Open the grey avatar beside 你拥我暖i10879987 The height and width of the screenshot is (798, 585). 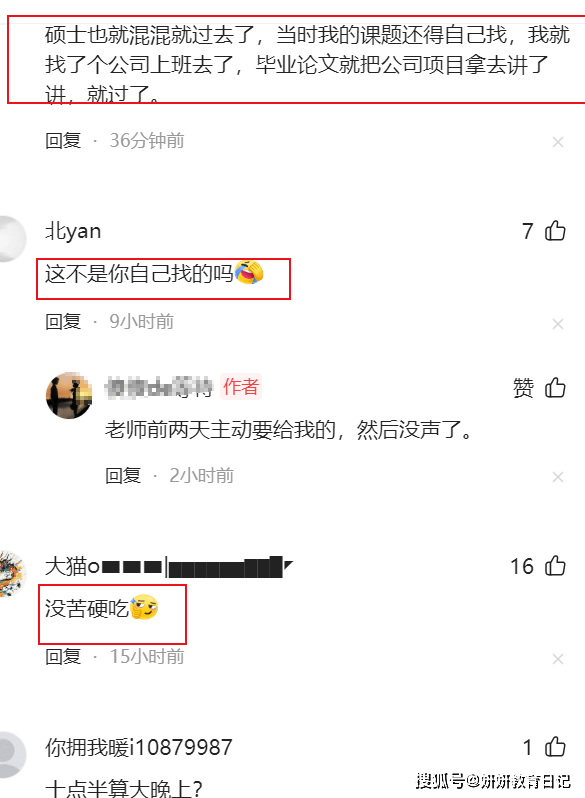click(x=12, y=755)
